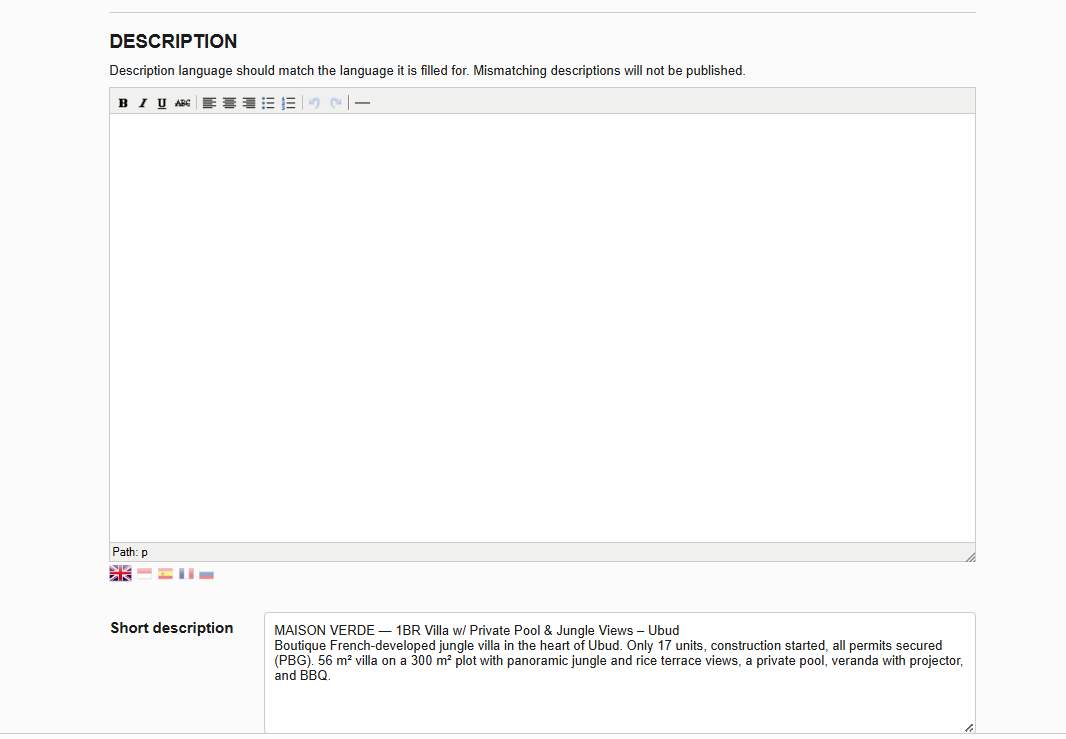
Task: Align text right
Action: click(249, 103)
